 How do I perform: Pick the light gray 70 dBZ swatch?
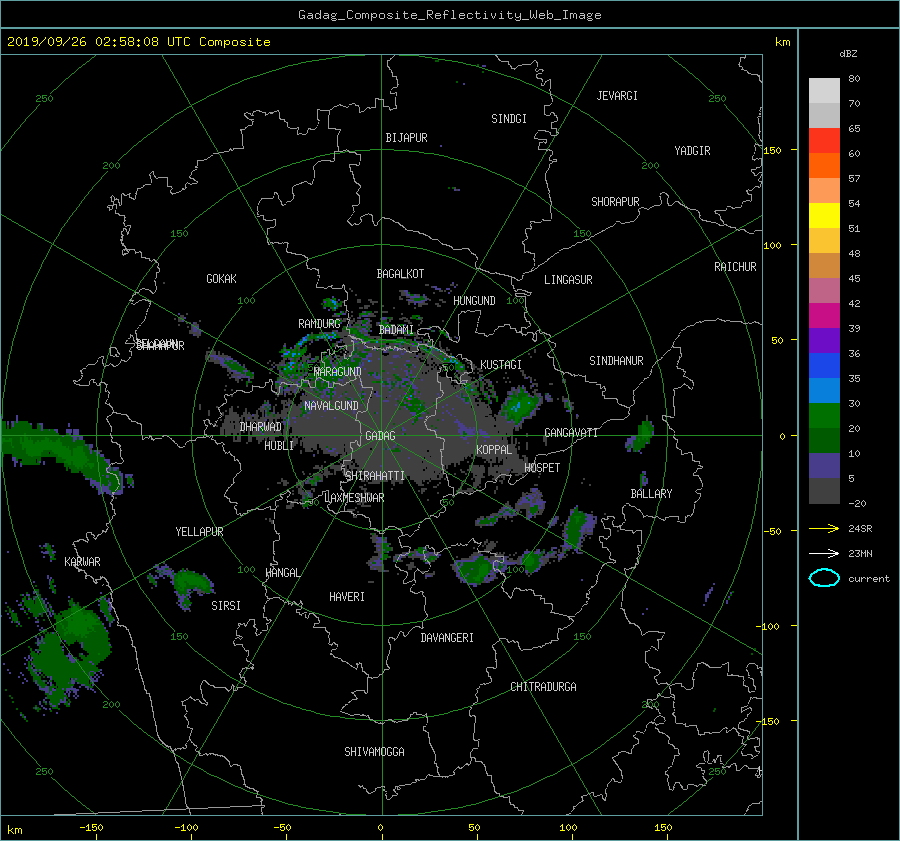(824, 91)
